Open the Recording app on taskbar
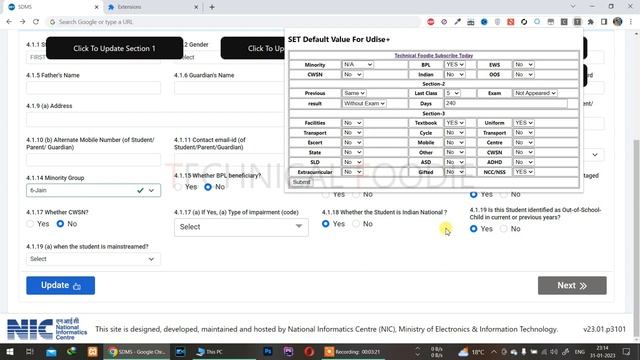This screenshot has width=640, height=360. pyautogui.click(x=352, y=351)
